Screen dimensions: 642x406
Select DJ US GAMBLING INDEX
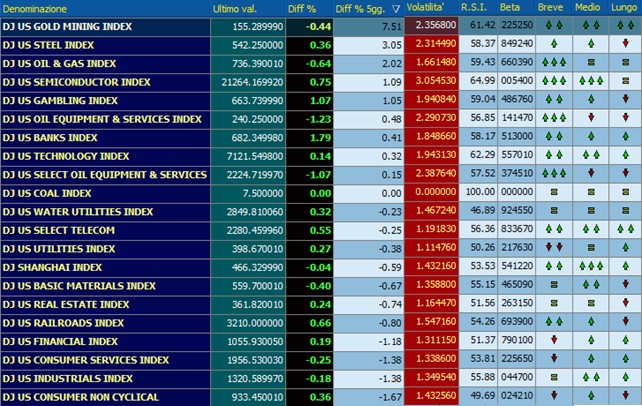coord(60,100)
